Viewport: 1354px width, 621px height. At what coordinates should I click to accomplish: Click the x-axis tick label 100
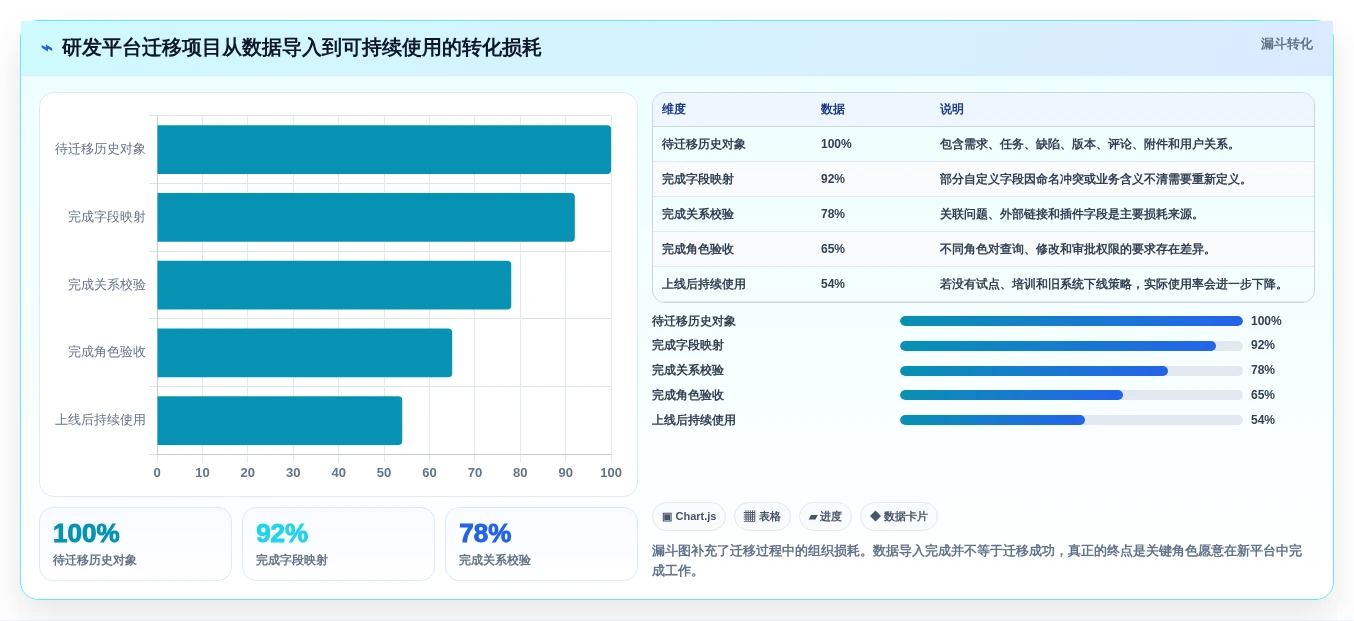pyautogui.click(x=611, y=473)
